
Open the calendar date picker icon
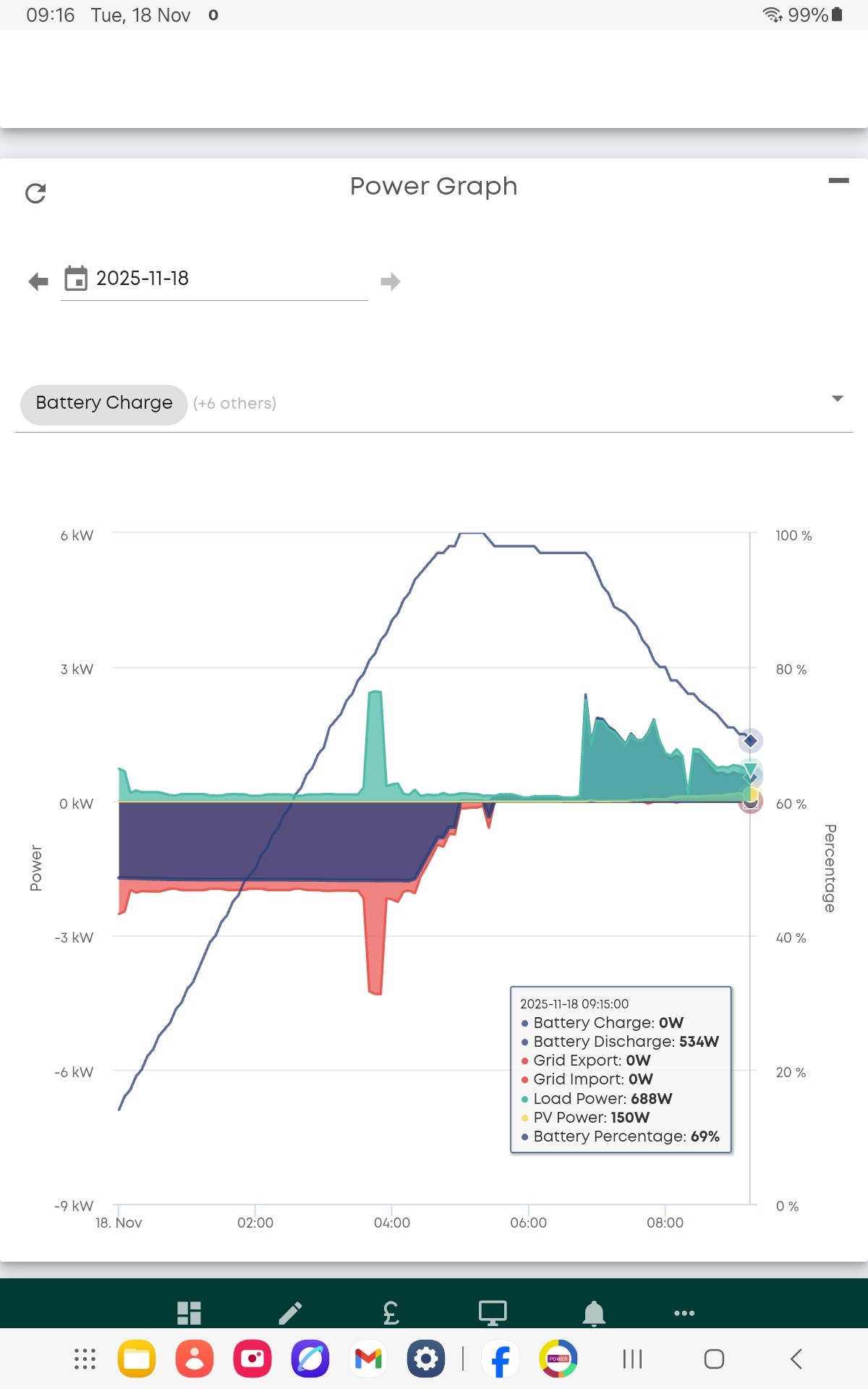coord(76,279)
